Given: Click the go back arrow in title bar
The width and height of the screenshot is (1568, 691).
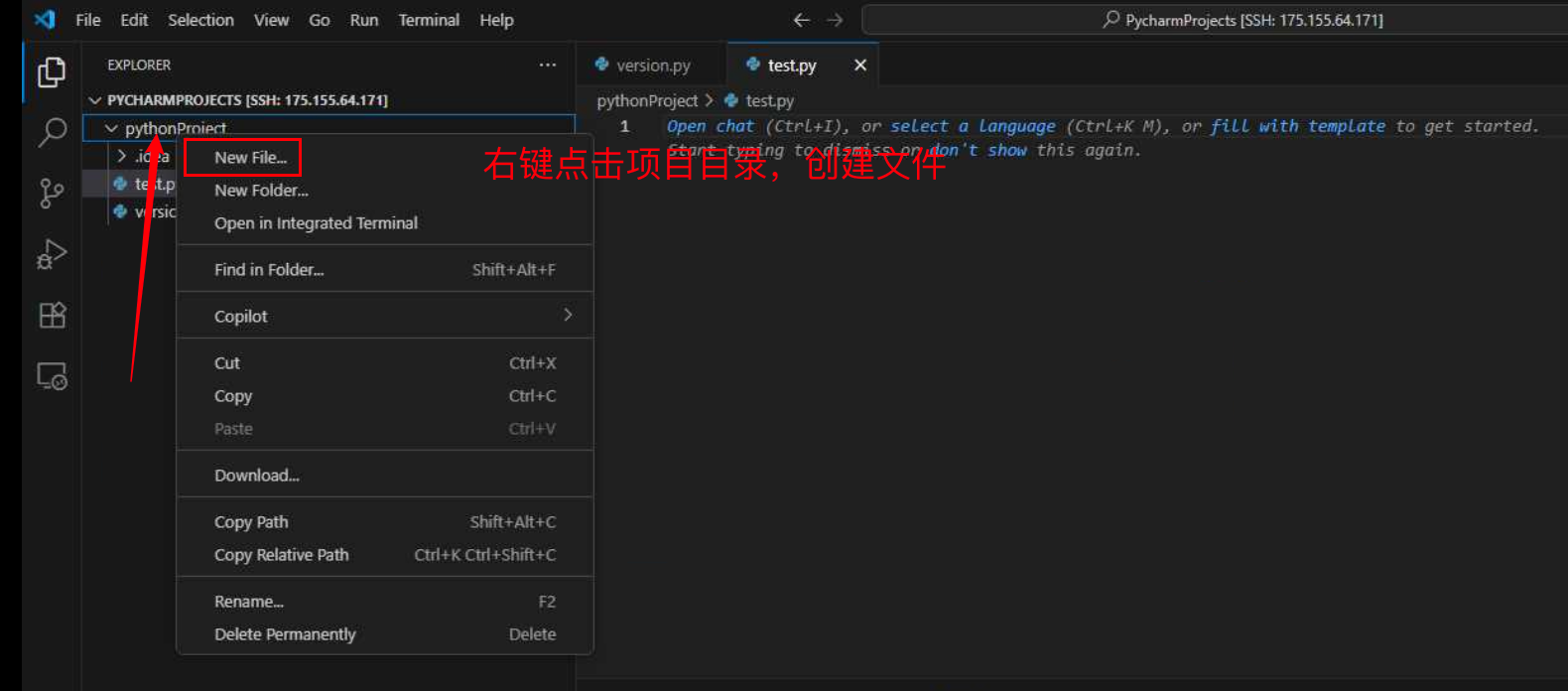Looking at the screenshot, I should pyautogui.click(x=802, y=20).
